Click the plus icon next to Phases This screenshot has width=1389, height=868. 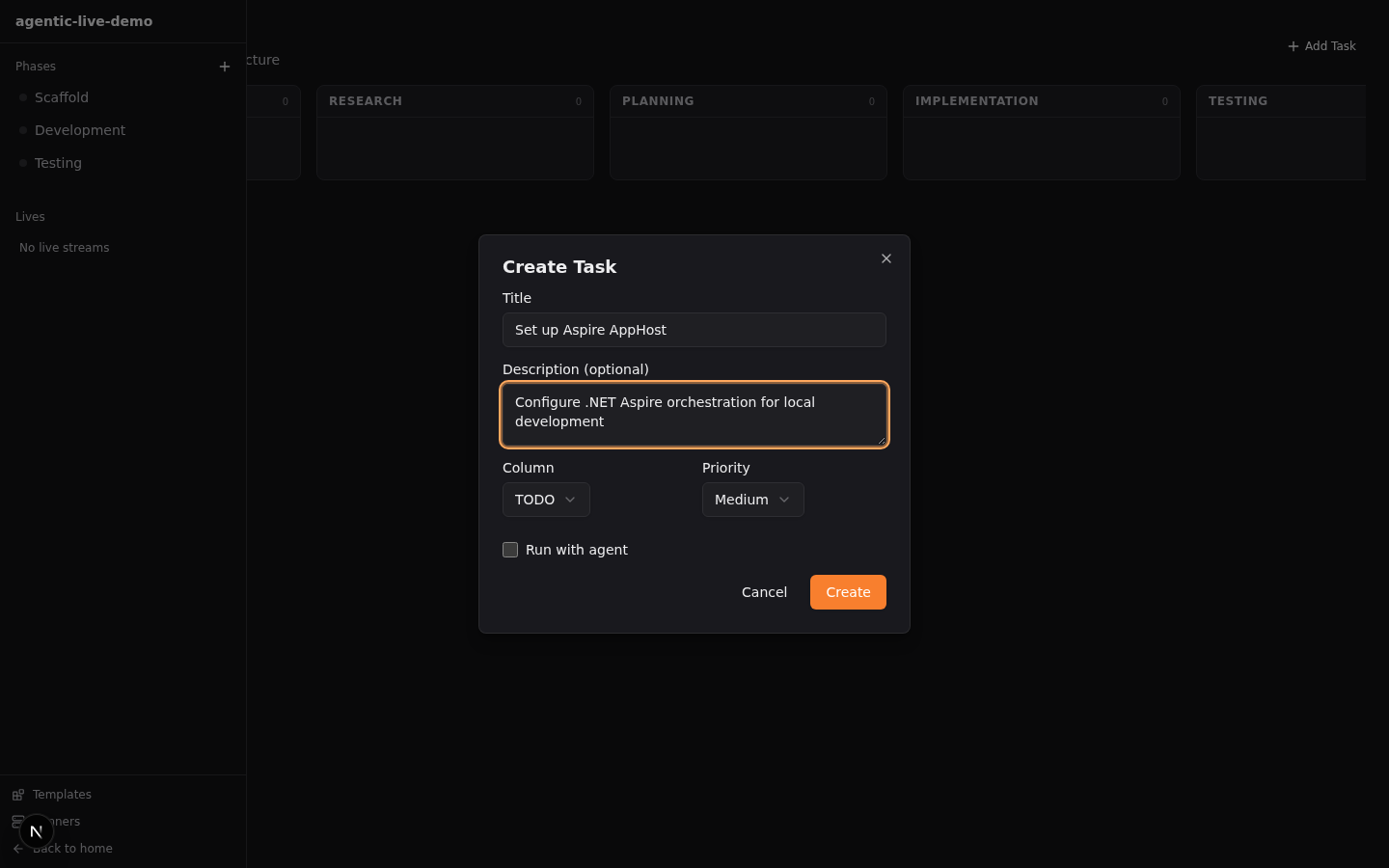(225, 67)
